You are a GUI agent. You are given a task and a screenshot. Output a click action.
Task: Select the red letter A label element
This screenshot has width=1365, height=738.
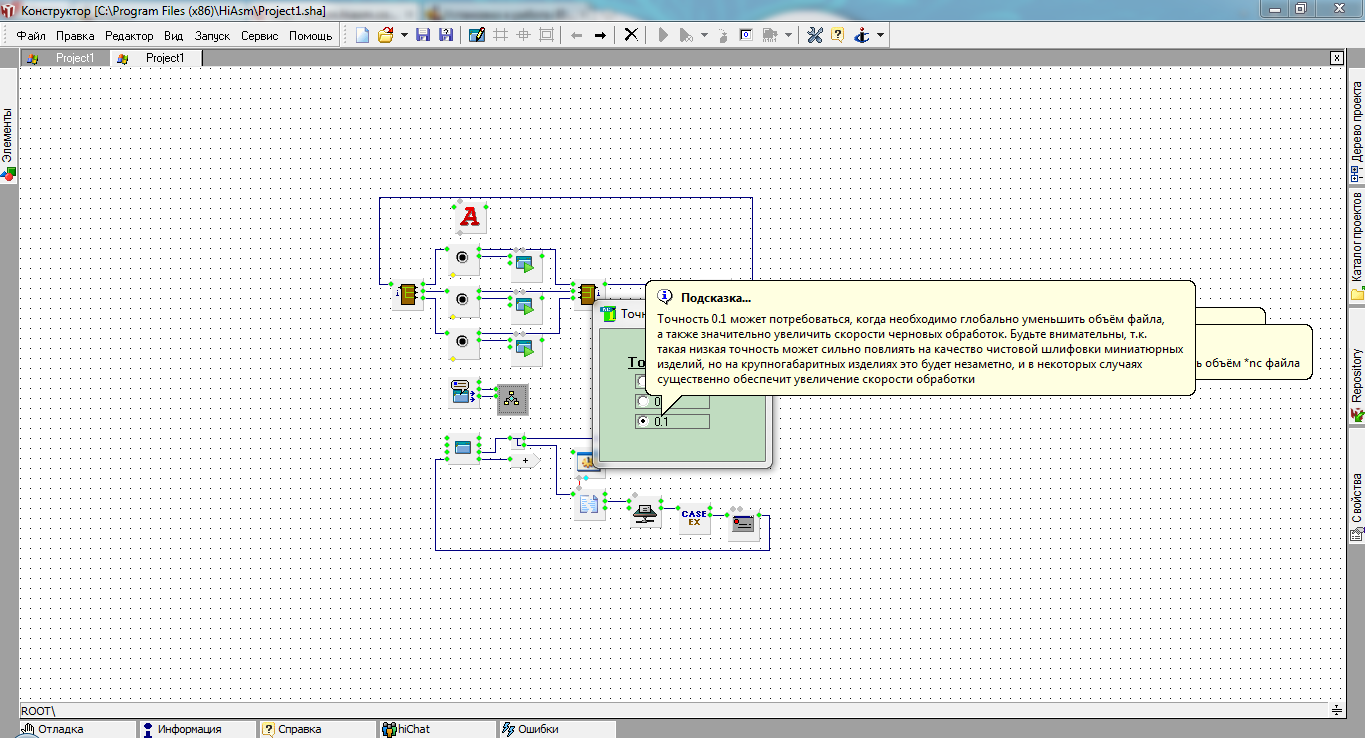[469, 218]
